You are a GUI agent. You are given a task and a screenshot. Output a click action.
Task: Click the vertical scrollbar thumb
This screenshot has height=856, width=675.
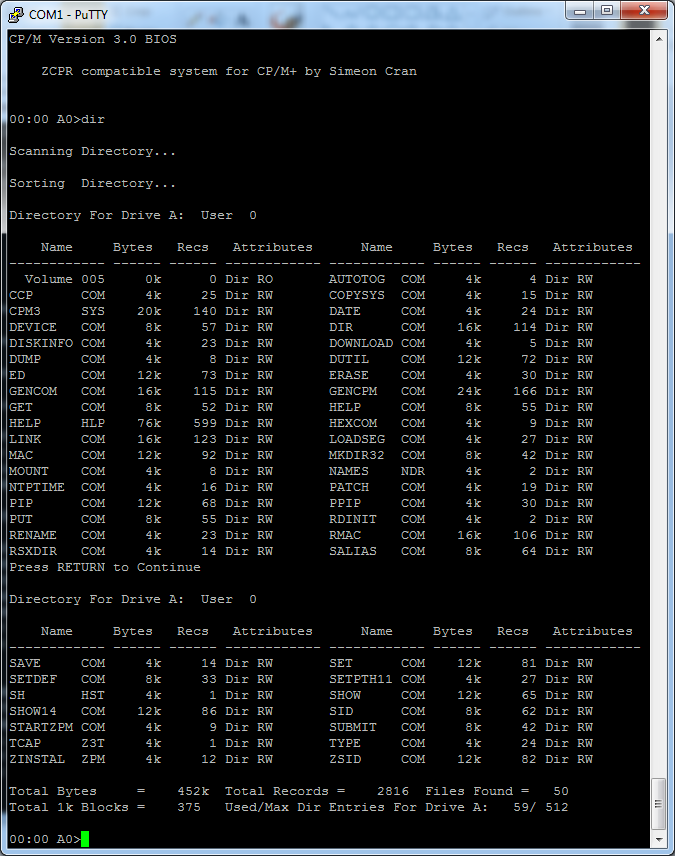pyautogui.click(x=659, y=804)
